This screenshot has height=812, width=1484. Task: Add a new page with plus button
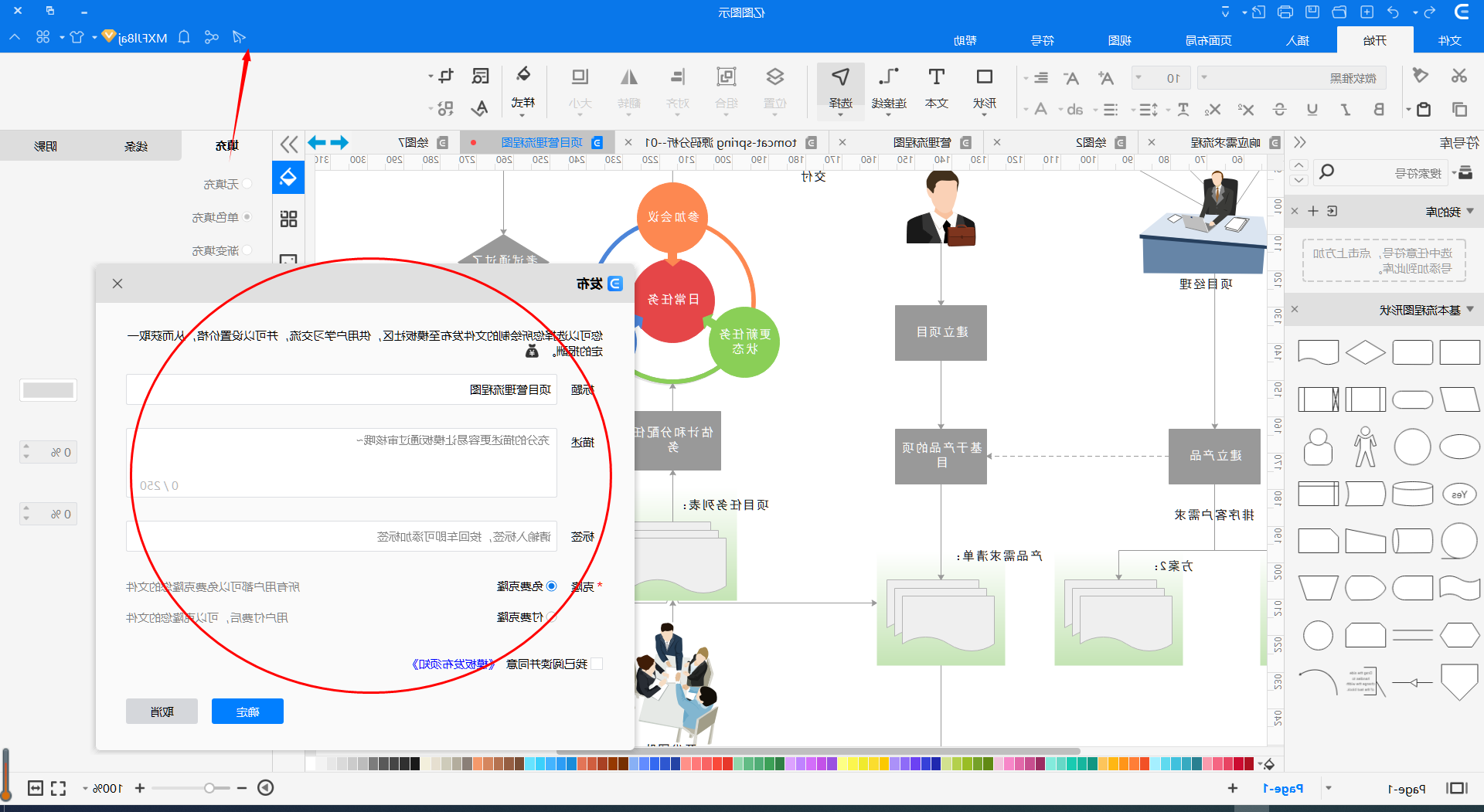pos(1232,788)
